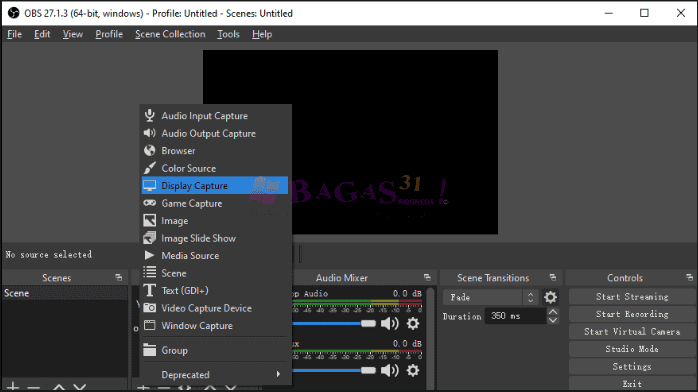Mute the Mic/Aux speaker icon

[390, 370]
